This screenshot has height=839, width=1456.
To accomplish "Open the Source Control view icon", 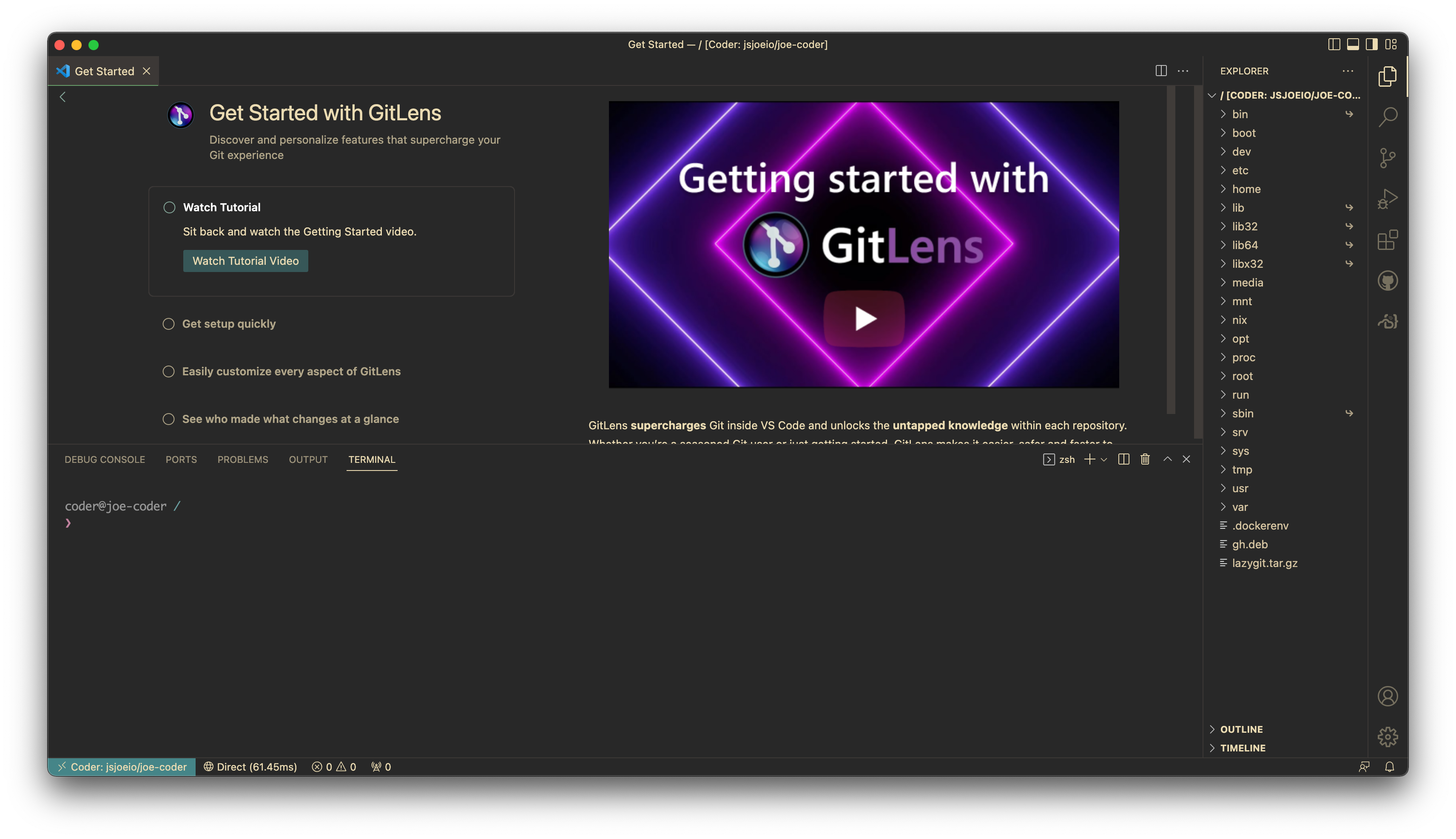I will [x=1387, y=158].
